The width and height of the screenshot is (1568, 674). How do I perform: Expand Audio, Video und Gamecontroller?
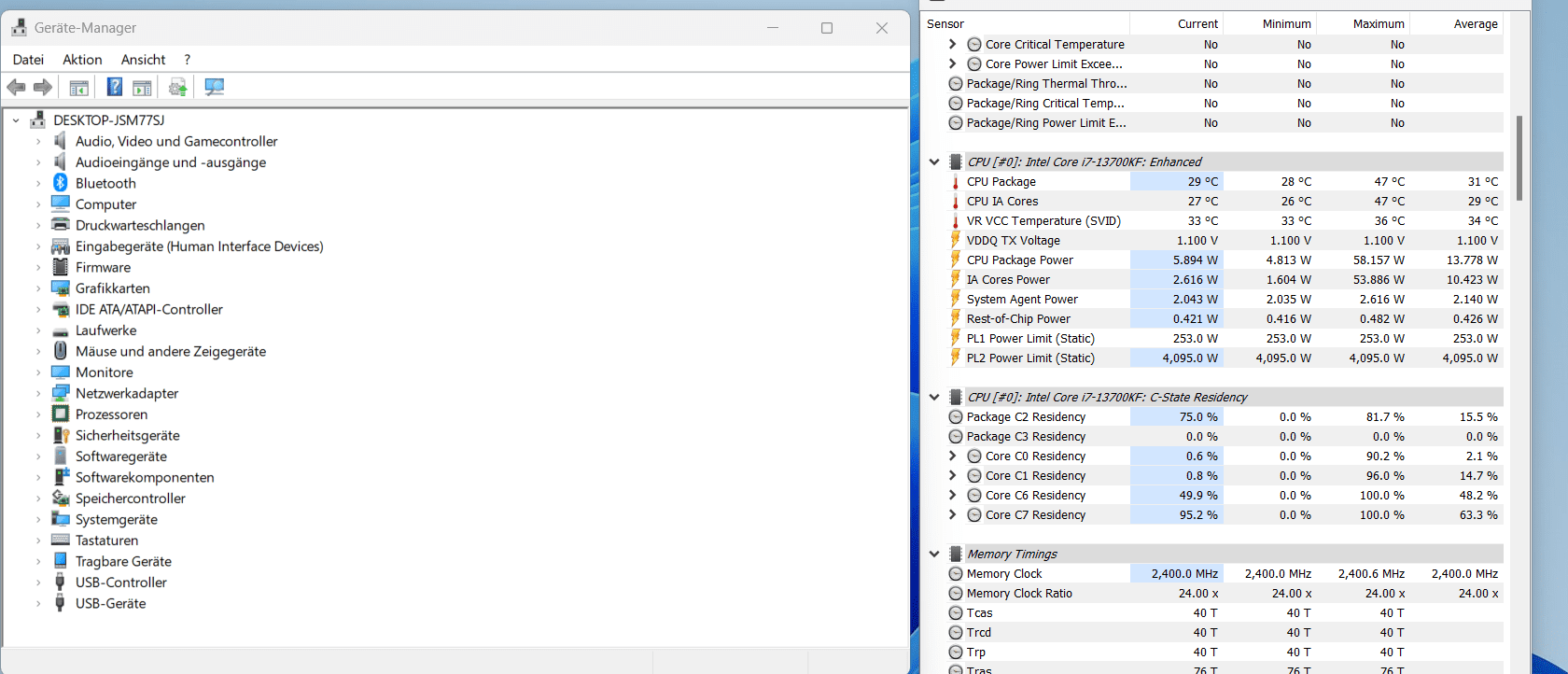(38, 141)
